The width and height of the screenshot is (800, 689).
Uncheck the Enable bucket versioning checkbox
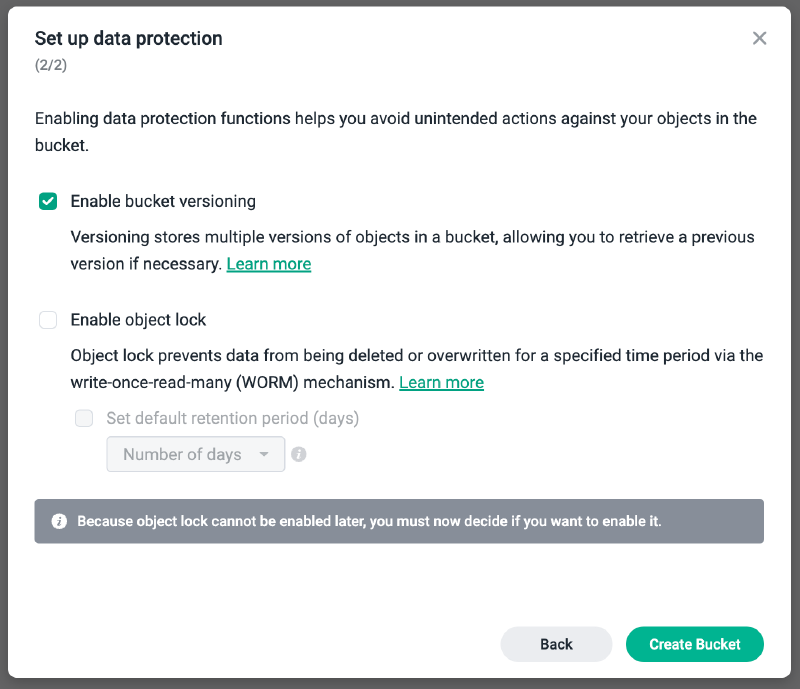coord(48,201)
